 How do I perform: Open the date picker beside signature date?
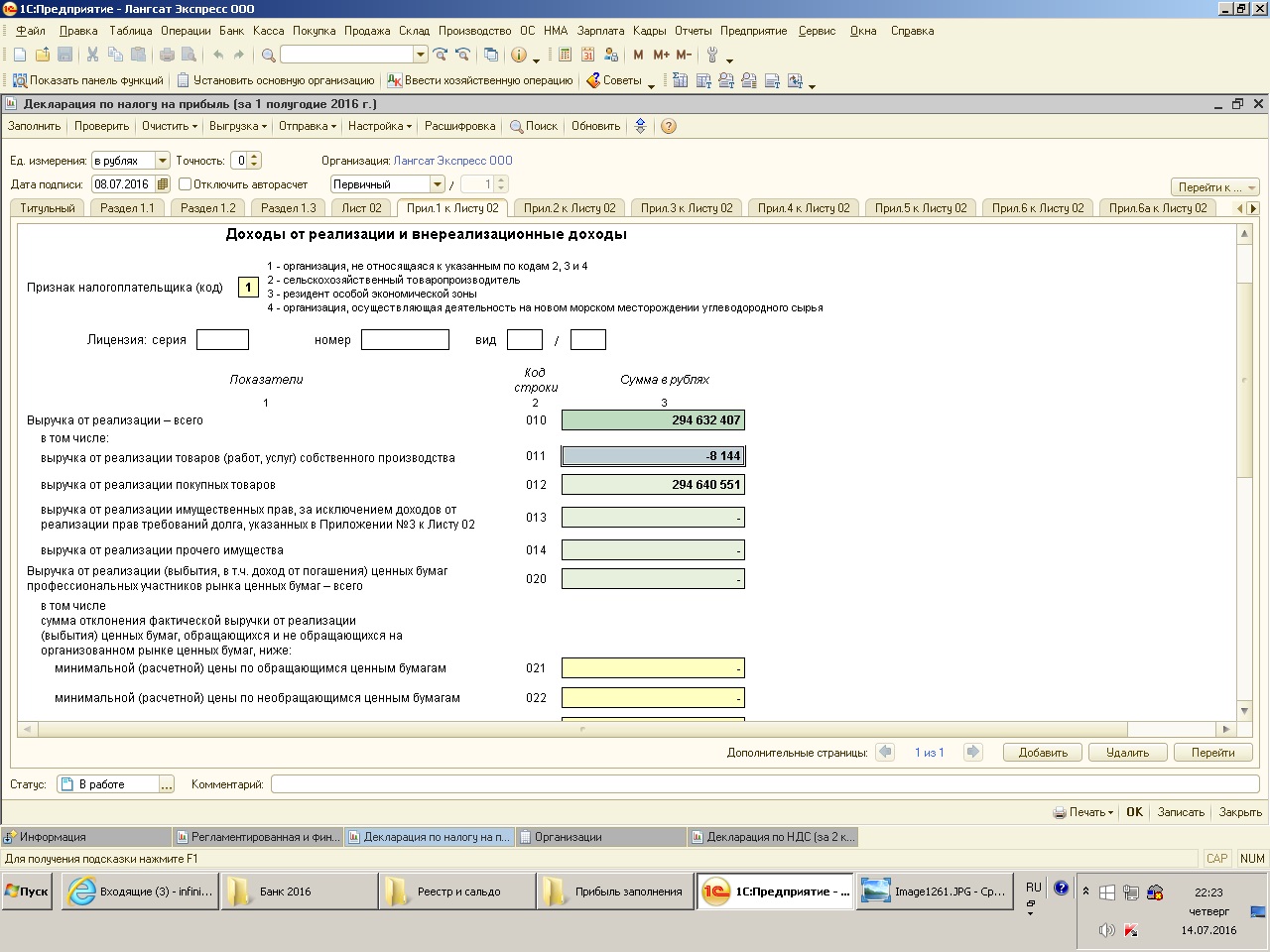(x=163, y=184)
